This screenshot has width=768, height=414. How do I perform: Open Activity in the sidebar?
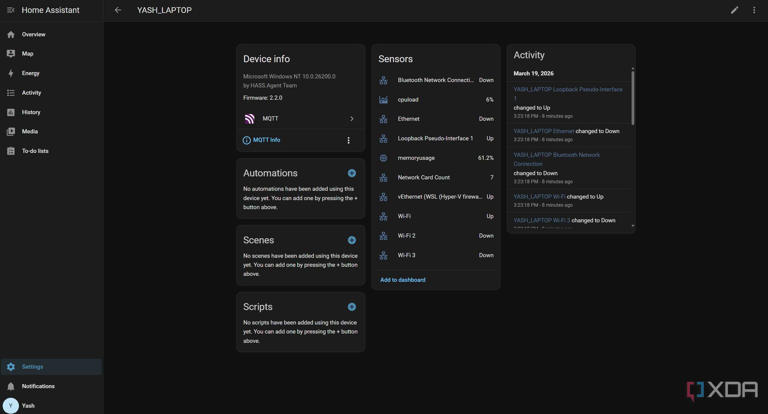(x=51, y=93)
